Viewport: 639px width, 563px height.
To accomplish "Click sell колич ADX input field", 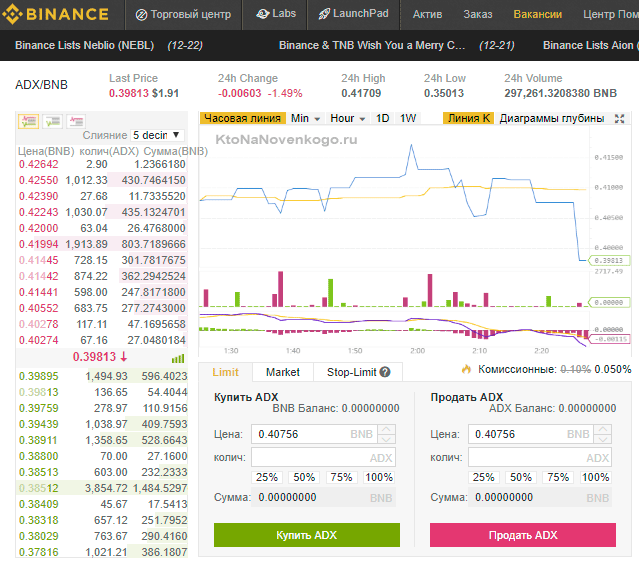I will [x=540, y=457].
